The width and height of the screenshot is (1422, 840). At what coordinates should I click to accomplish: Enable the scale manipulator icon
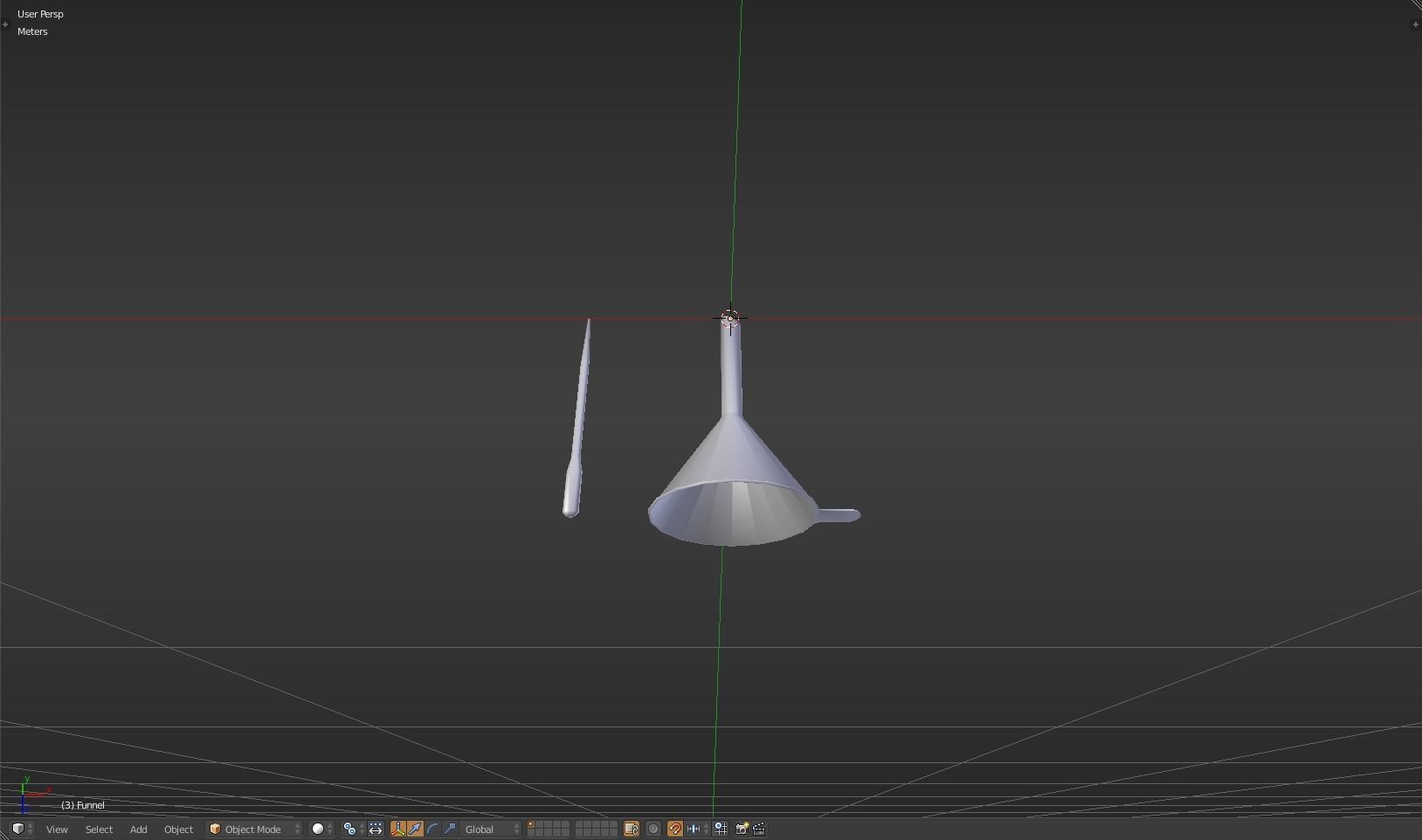point(450,829)
